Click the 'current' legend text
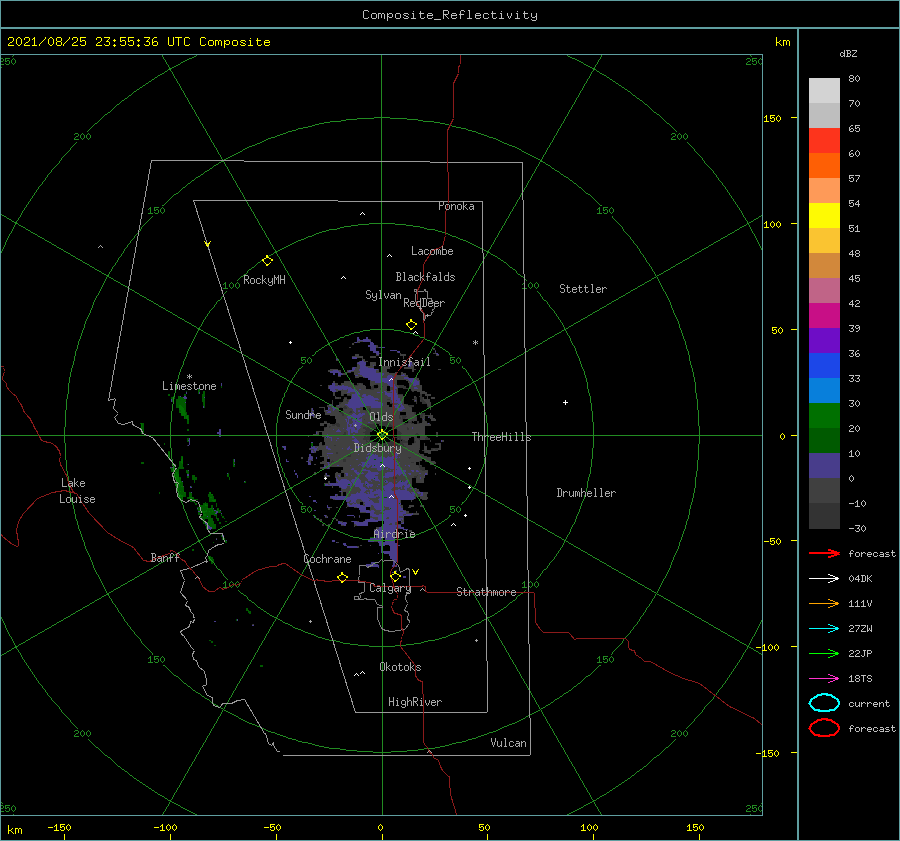This screenshot has width=900, height=841. tap(869, 703)
